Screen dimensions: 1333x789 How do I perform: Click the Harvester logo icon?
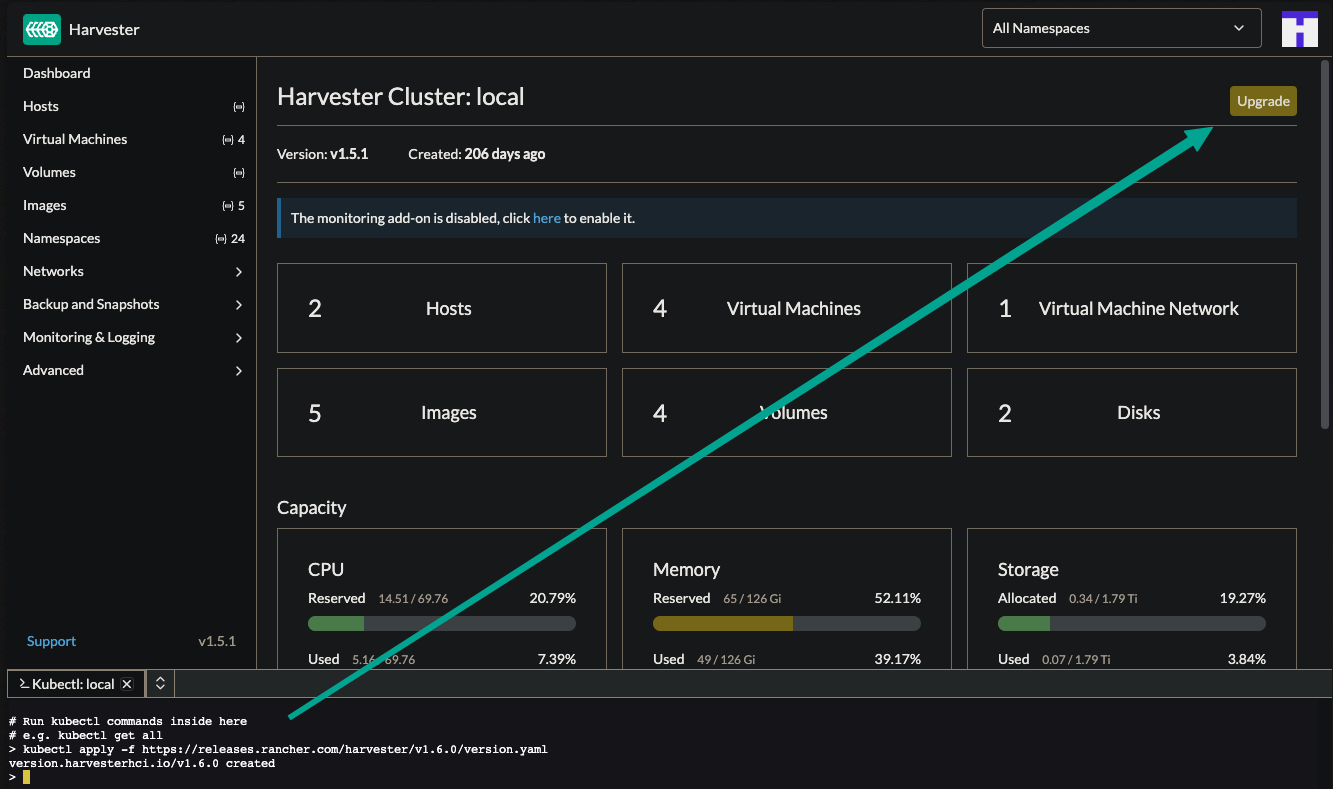[x=42, y=29]
